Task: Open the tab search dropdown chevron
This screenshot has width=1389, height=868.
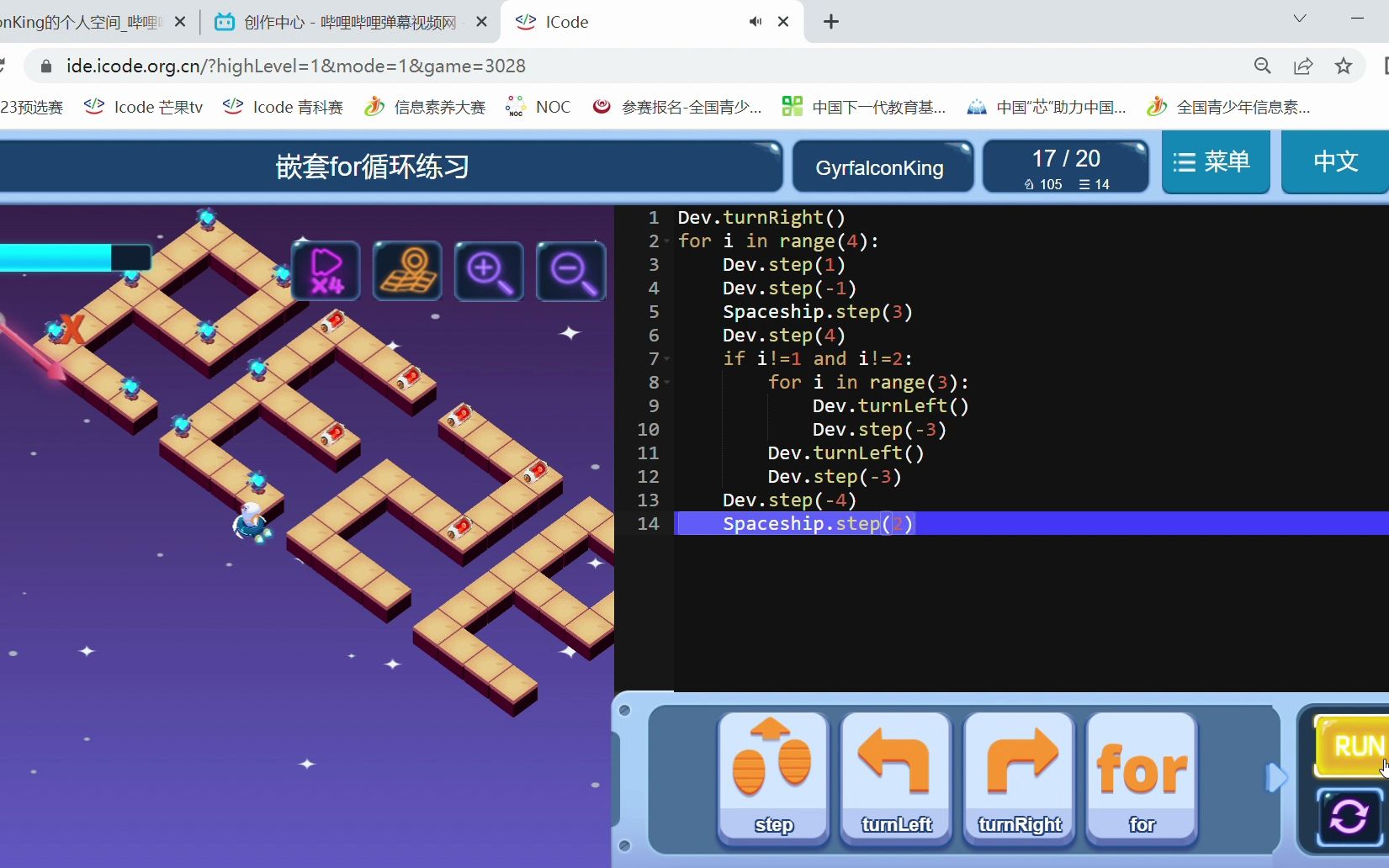Action: pyautogui.click(x=1300, y=19)
